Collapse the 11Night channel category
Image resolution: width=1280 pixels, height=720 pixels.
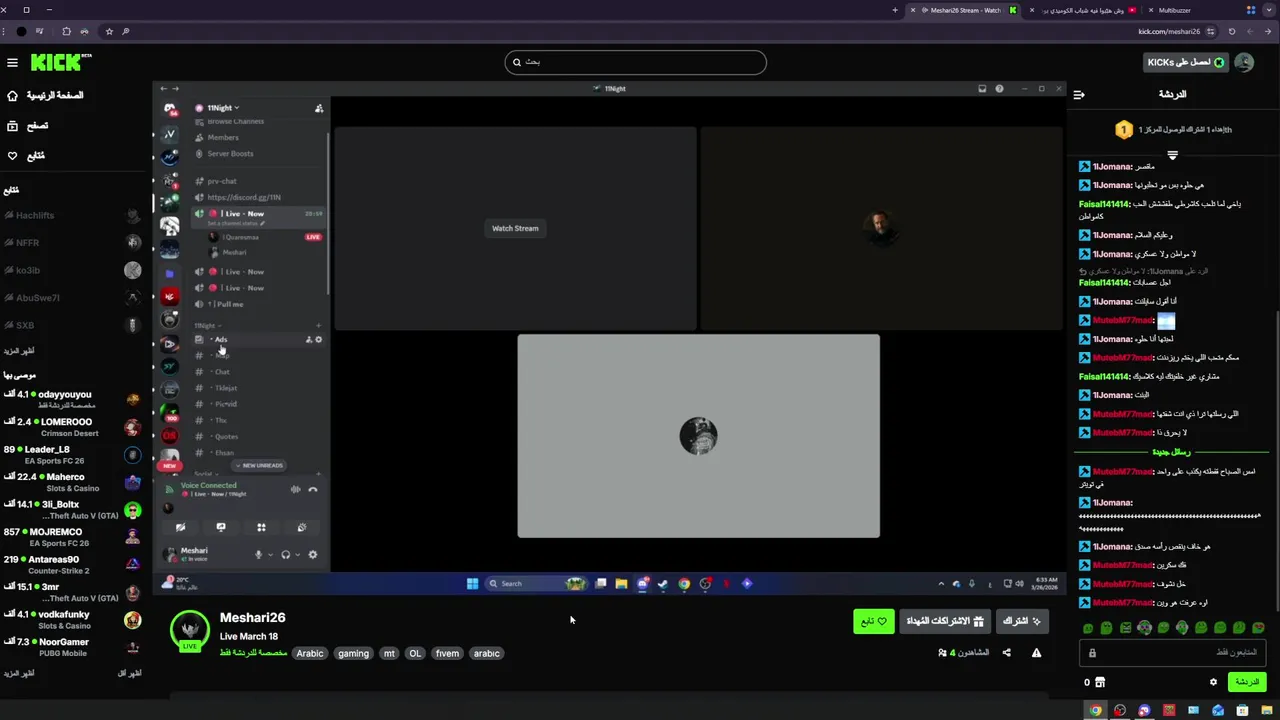point(208,326)
